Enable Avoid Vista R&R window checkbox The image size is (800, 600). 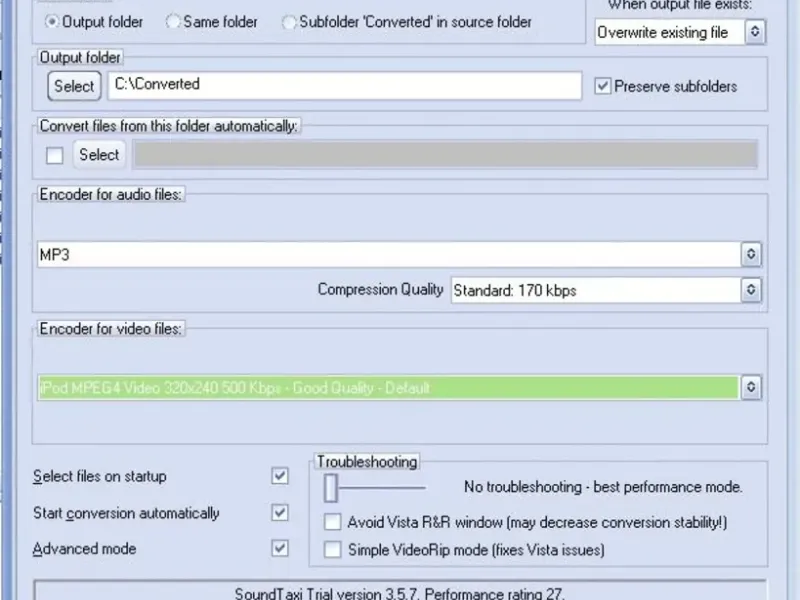(x=333, y=522)
